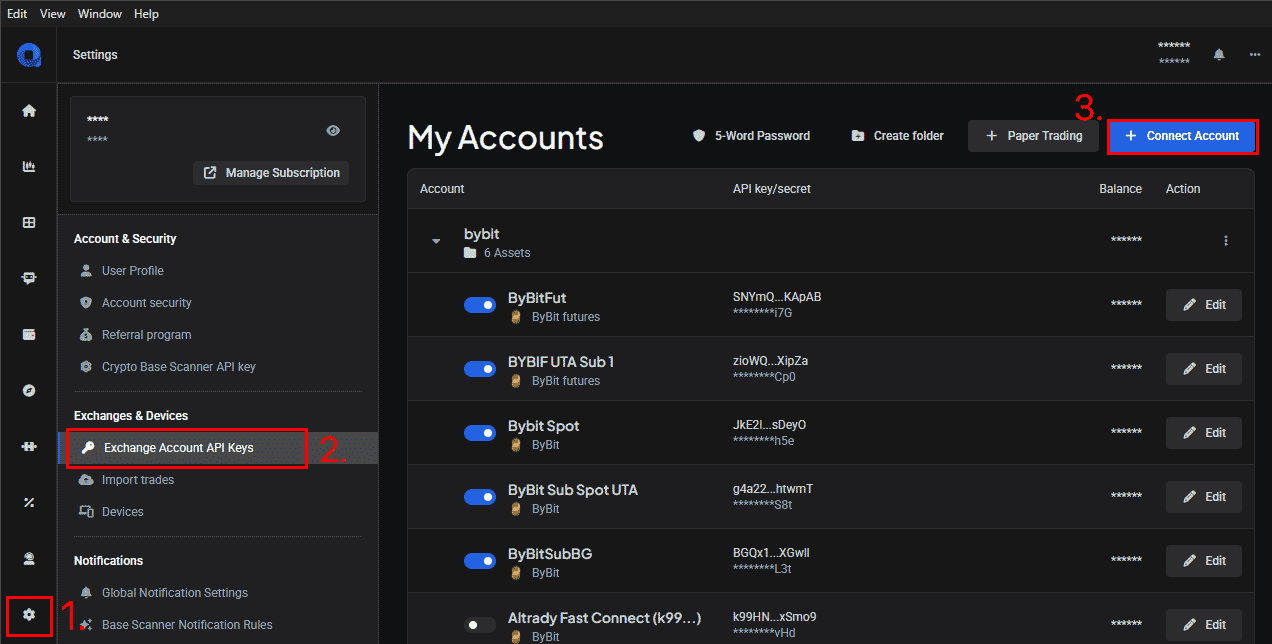Click Create folder
1272x644 pixels.
(x=897, y=136)
